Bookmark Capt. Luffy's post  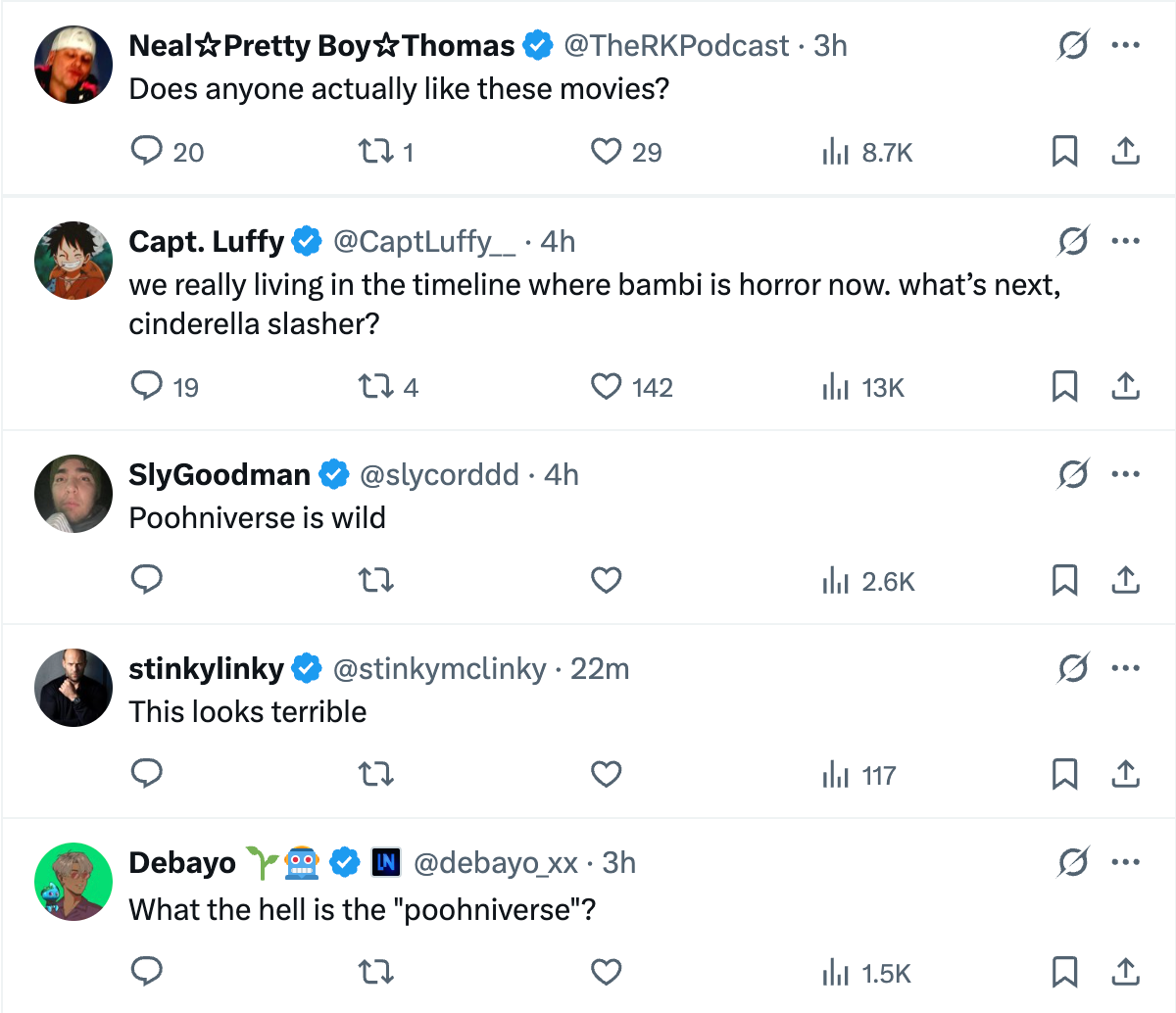1064,386
